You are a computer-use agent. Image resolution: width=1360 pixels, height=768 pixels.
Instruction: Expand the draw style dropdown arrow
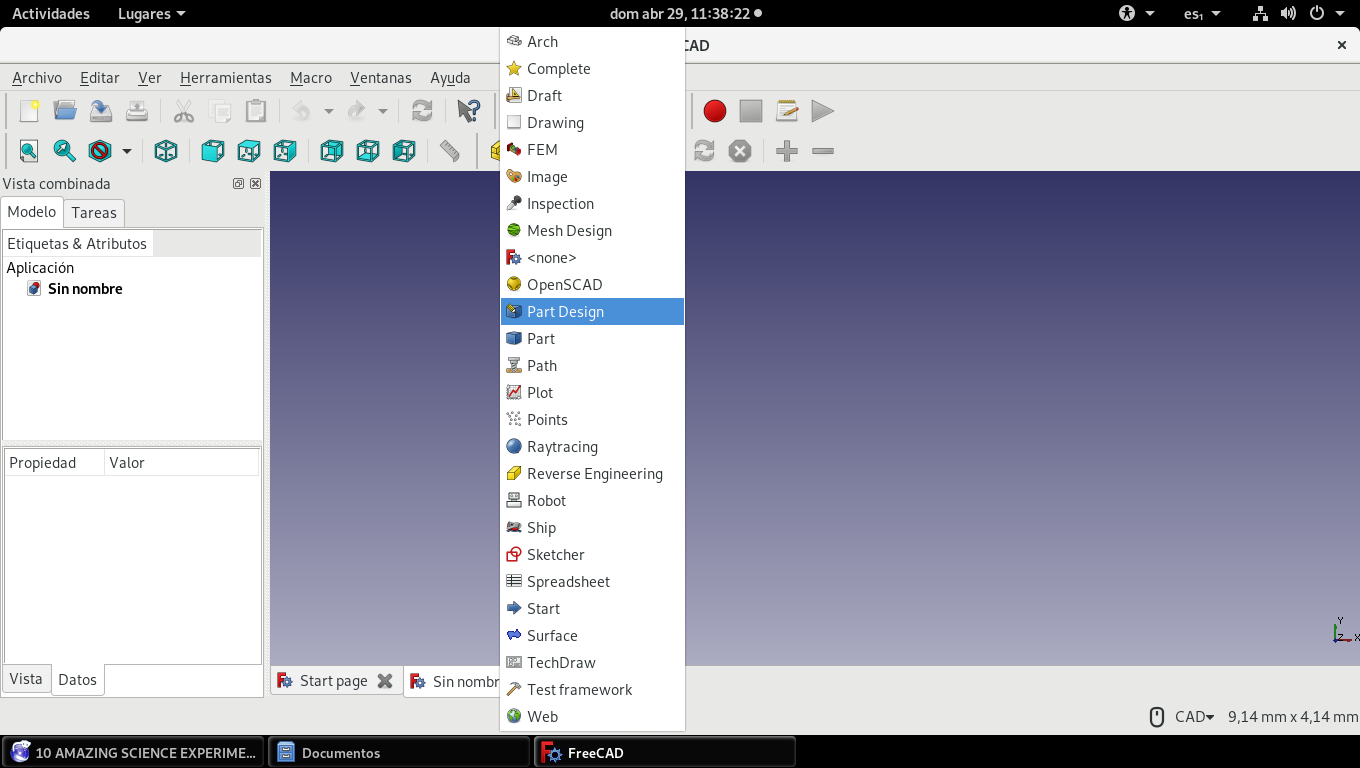click(127, 151)
